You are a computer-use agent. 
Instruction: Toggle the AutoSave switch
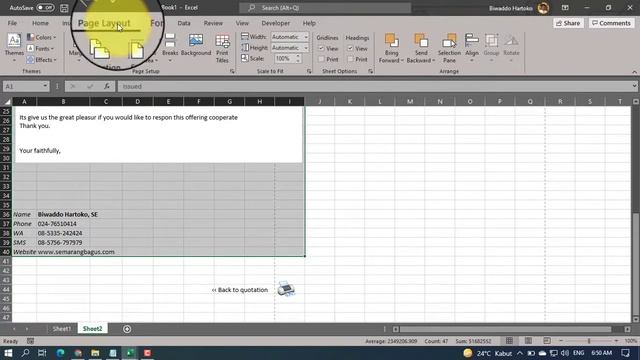[x=45, y=8]
